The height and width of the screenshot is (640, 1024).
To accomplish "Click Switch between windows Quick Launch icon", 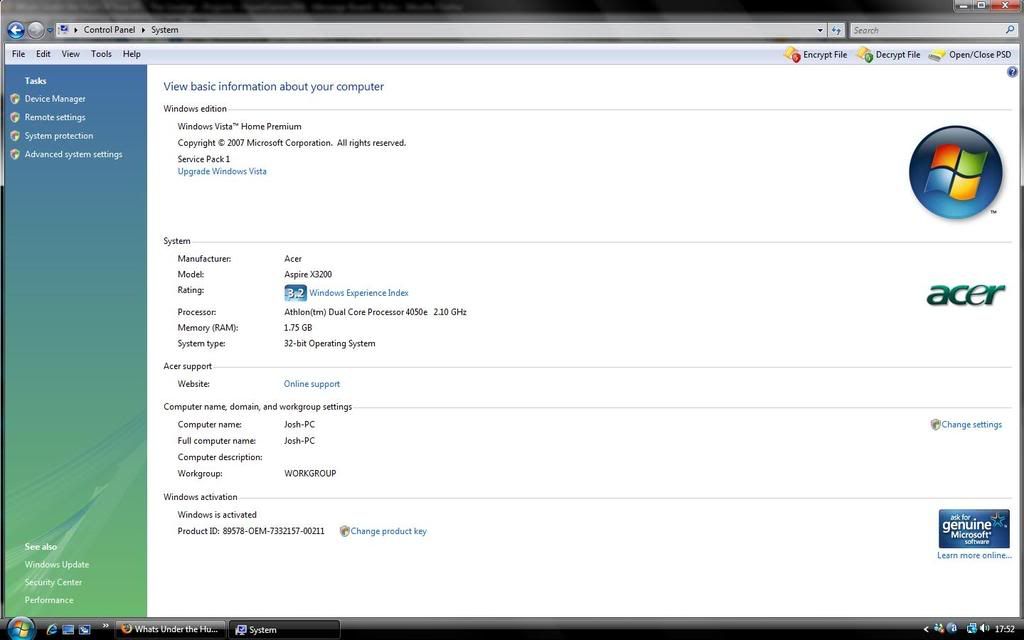I will 84,630.
